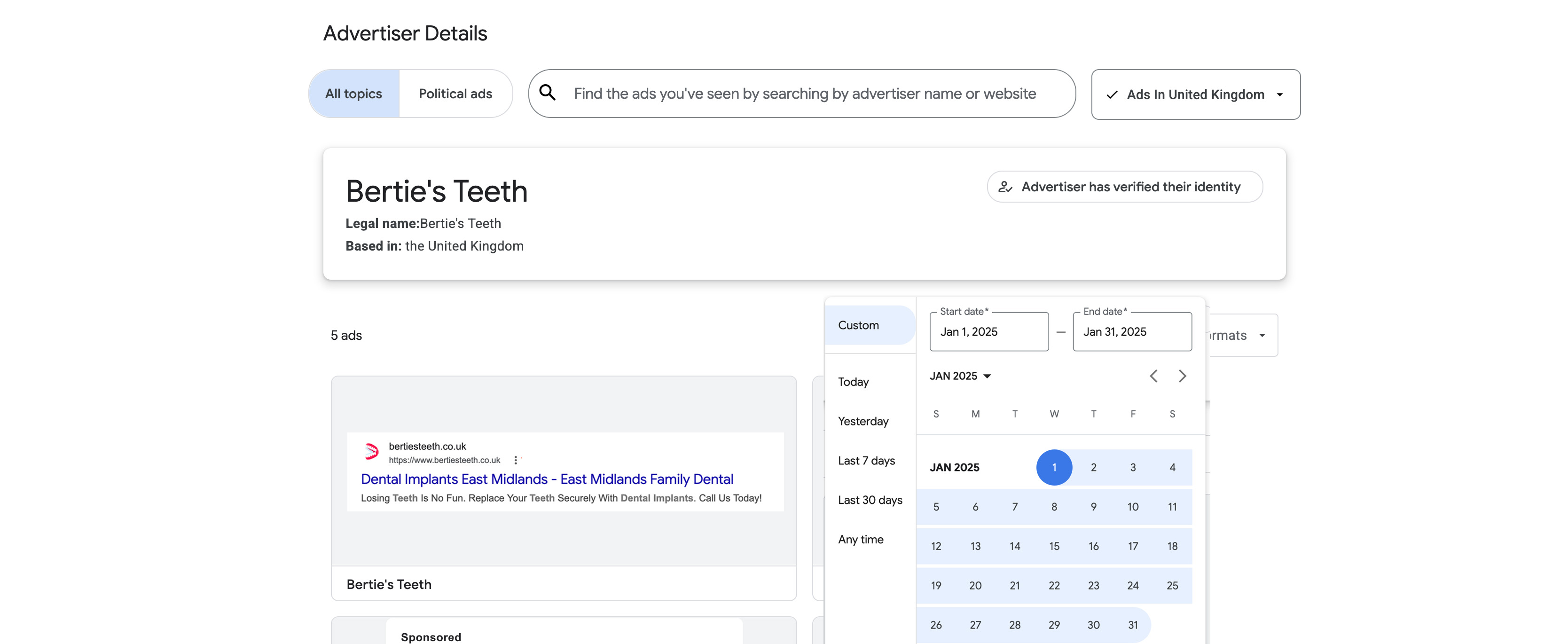The height and width of the screenshot is (644, 1568).
Task: Select the Last 7 days preset
Action: (866, 461)
